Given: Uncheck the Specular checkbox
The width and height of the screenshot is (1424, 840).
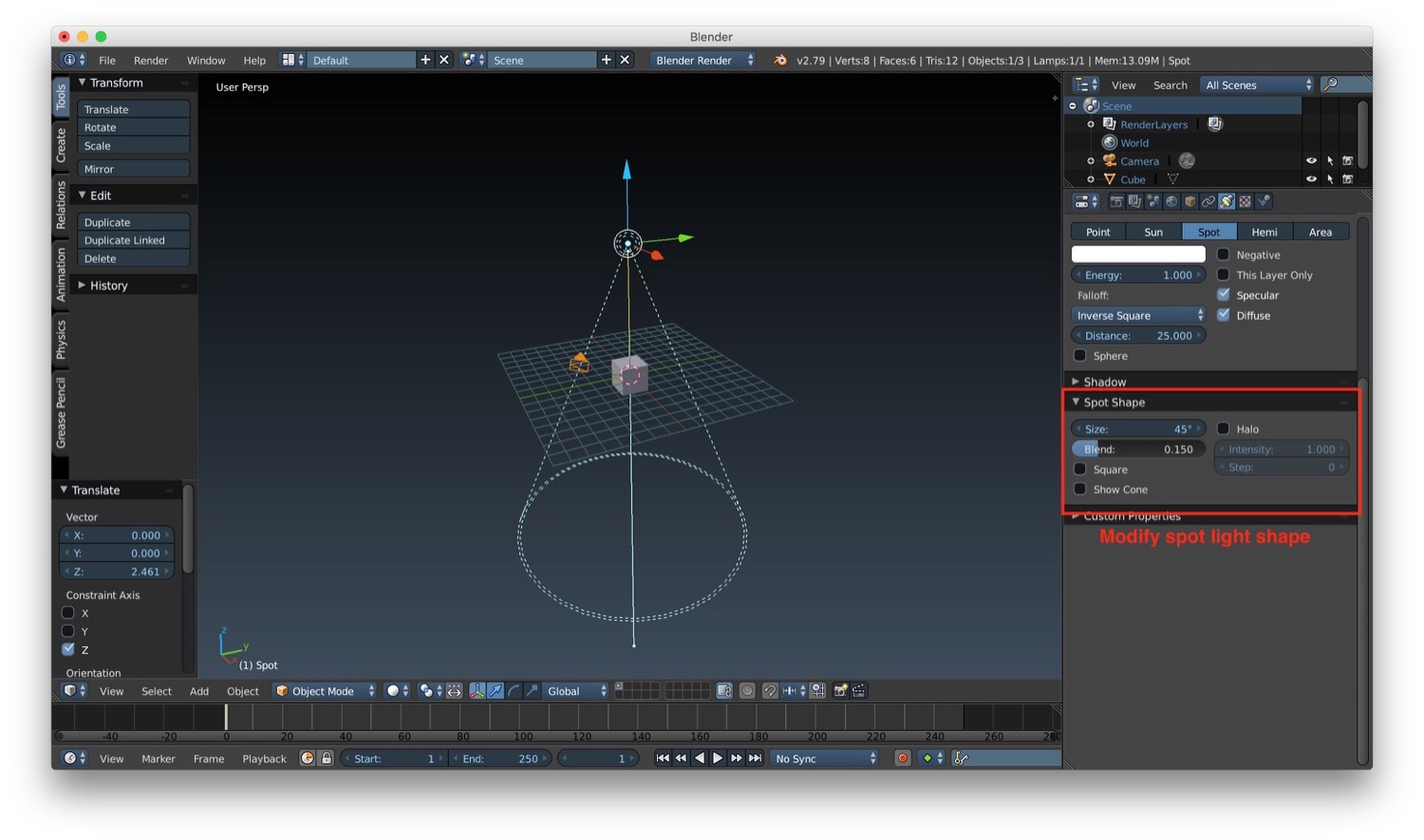Looking at the screenshot, I should click(x=1223, y=294).
